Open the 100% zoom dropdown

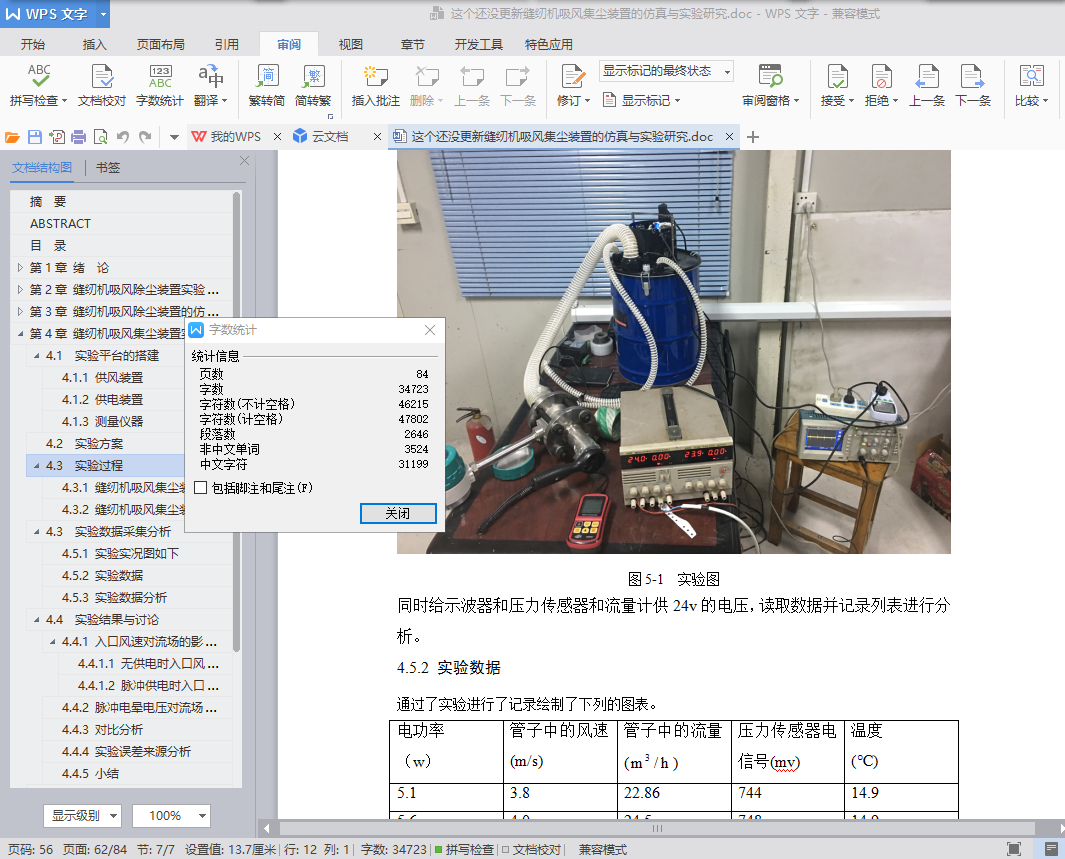171,816
